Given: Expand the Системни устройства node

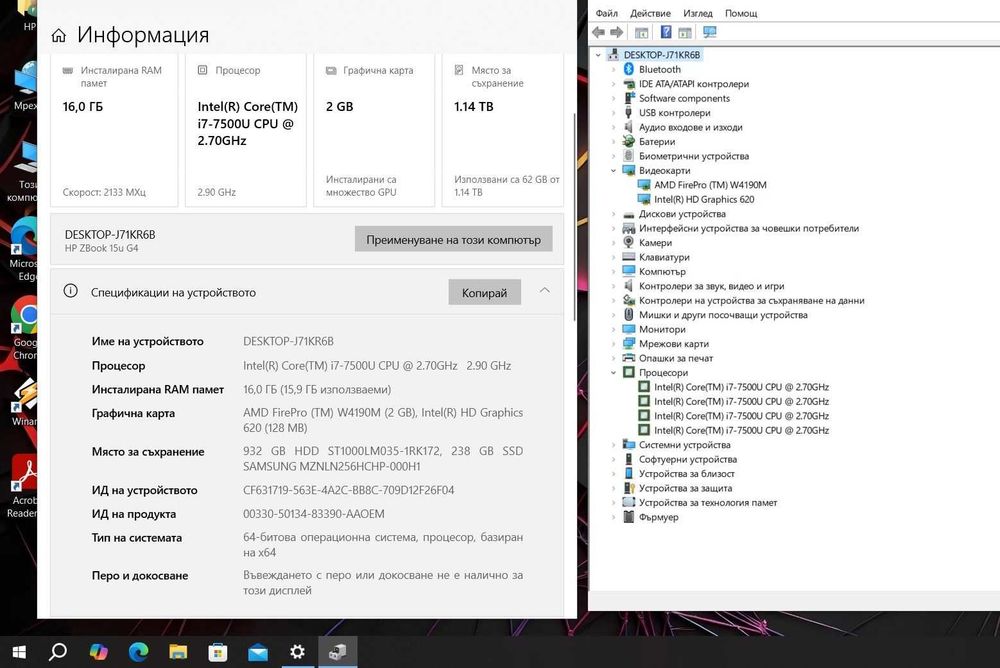Looking at the screenshot, I should [614, 445].
